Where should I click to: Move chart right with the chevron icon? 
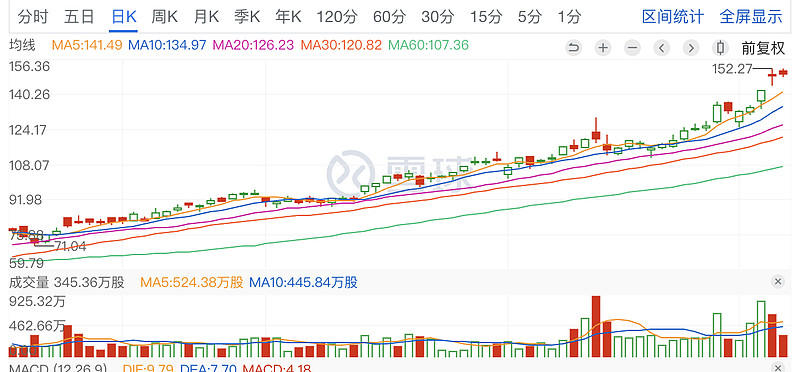tap(691, 48)
